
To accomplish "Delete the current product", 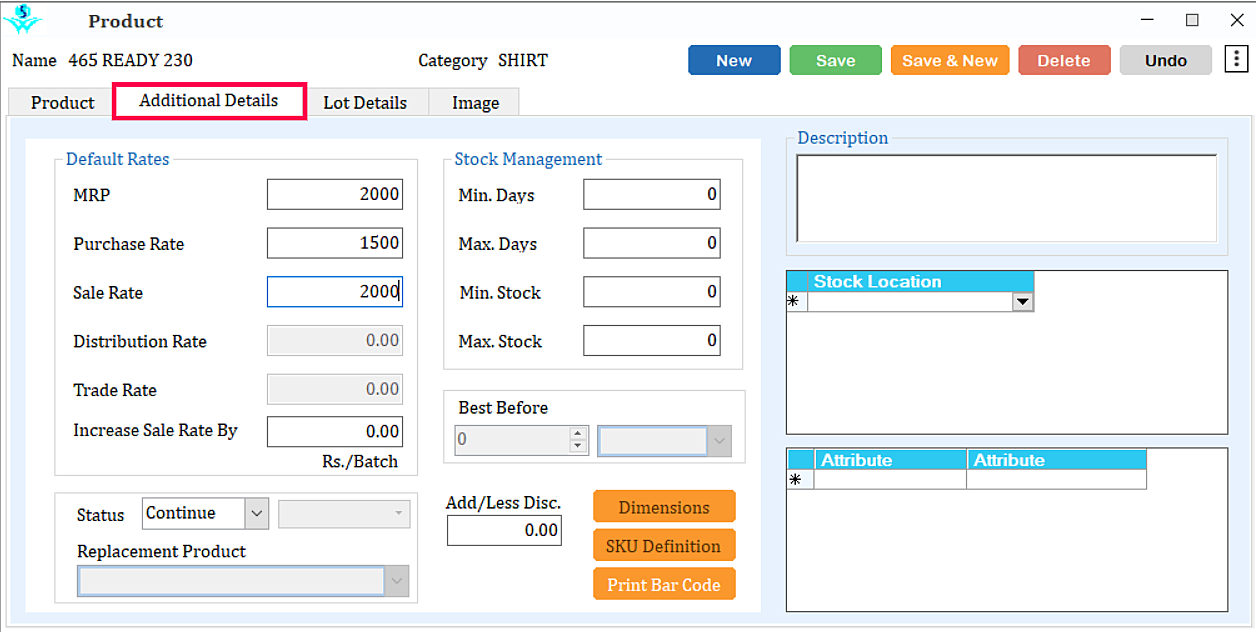I will tap(1064, 61).
